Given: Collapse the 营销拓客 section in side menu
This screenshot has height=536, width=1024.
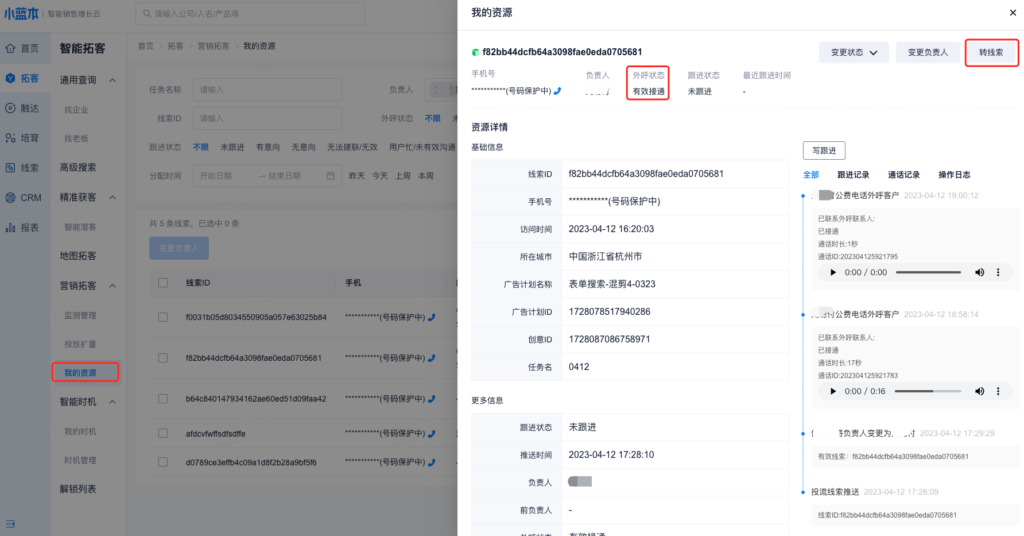Looking at the screenshot, I should click(x=112, y=286).
